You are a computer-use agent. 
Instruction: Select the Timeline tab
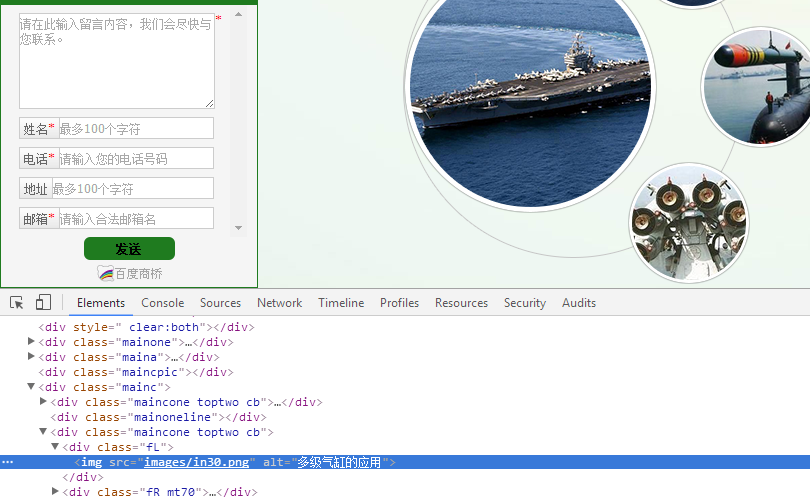(x=341, y=303)
